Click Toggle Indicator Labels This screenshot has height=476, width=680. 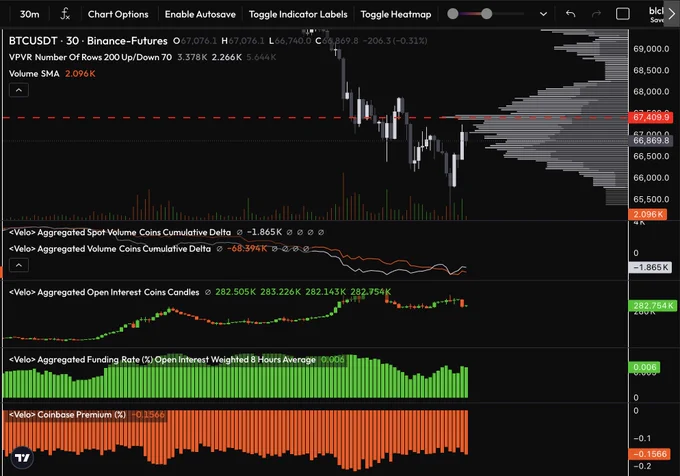[298, 14]
